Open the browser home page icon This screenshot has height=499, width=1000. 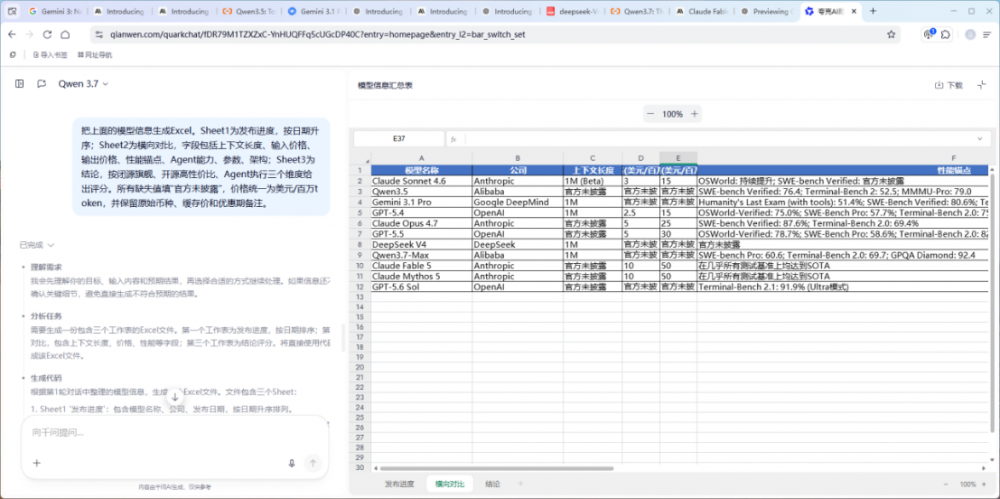coord(65,34)
